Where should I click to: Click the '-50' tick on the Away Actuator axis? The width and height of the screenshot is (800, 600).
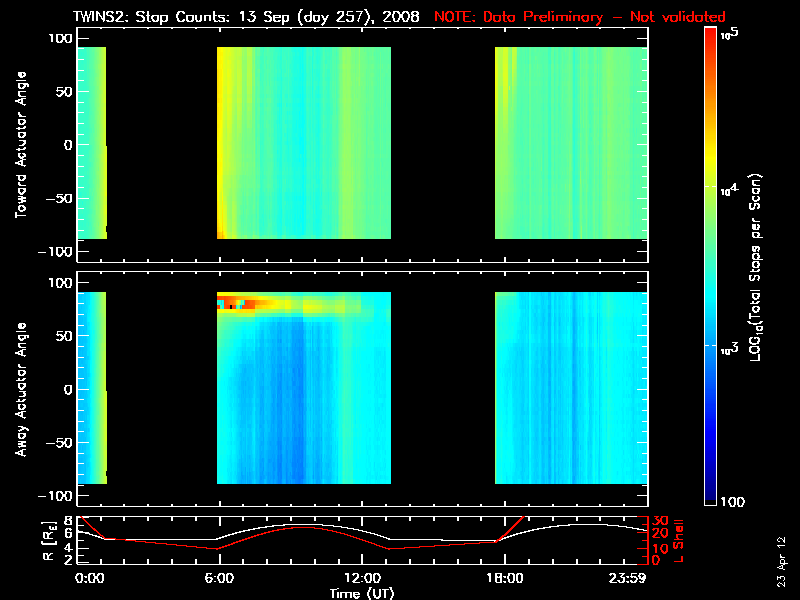[x=59, y=442]
